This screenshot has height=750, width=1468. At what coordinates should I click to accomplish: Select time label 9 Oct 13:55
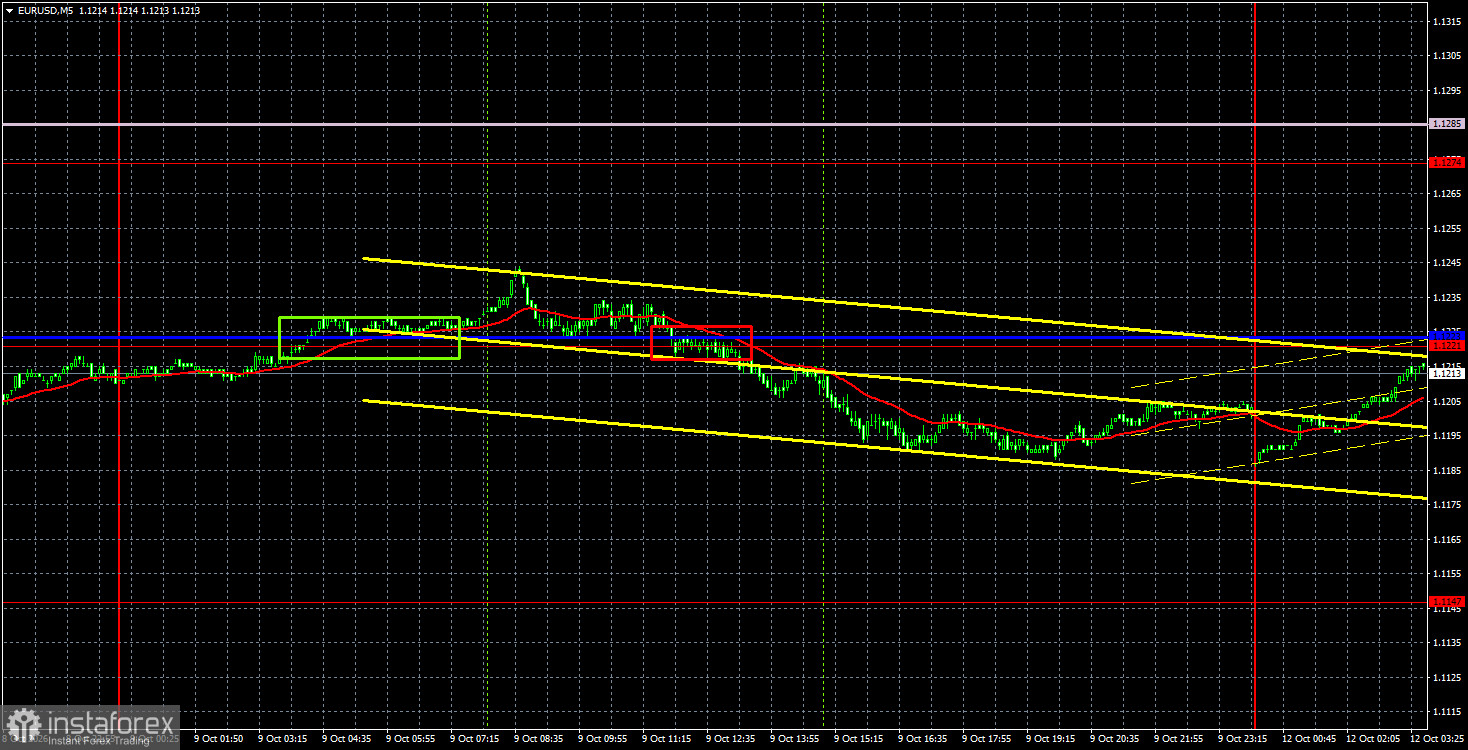click(795, 739)
